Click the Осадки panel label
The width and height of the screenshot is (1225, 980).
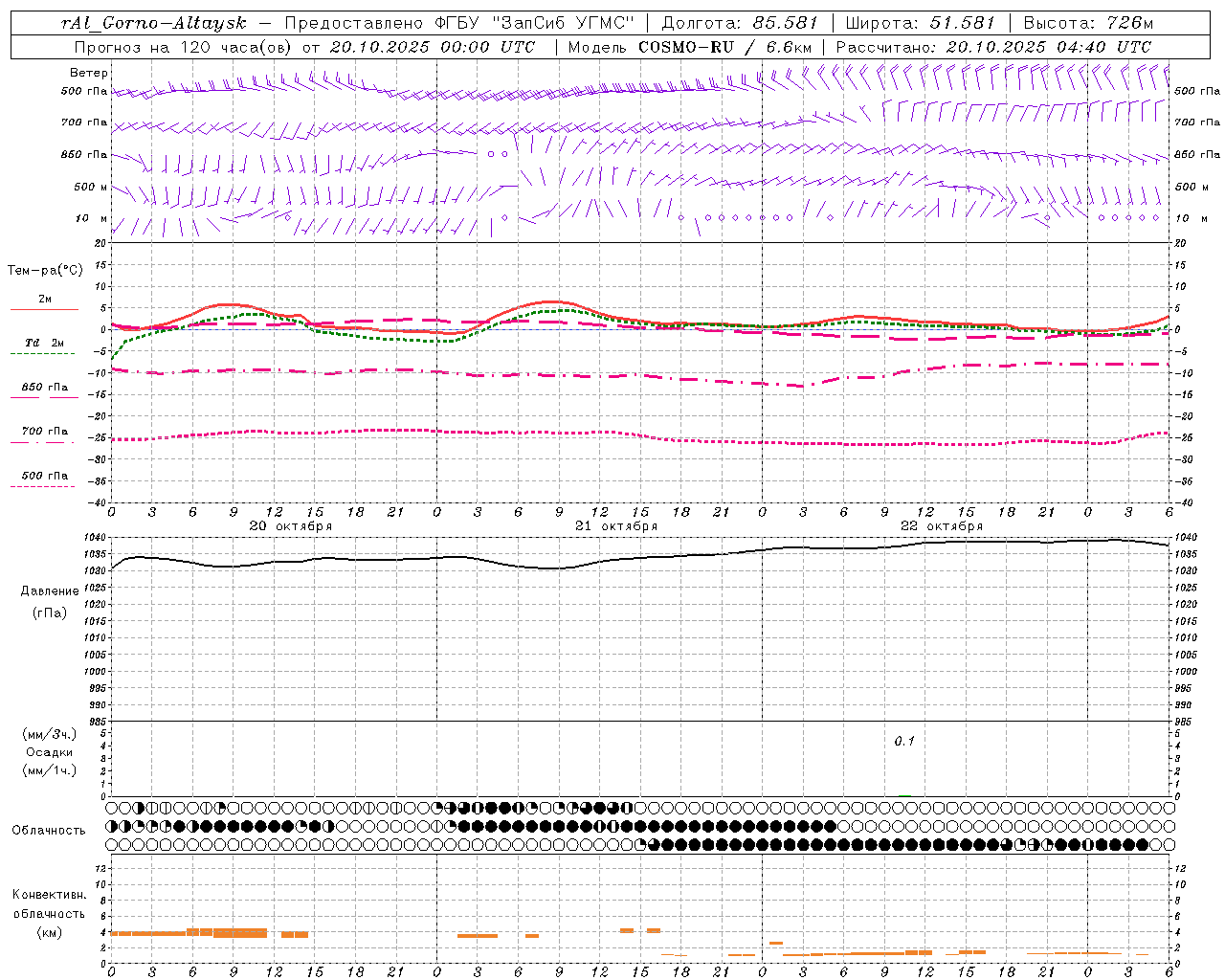tap(49, 752)
